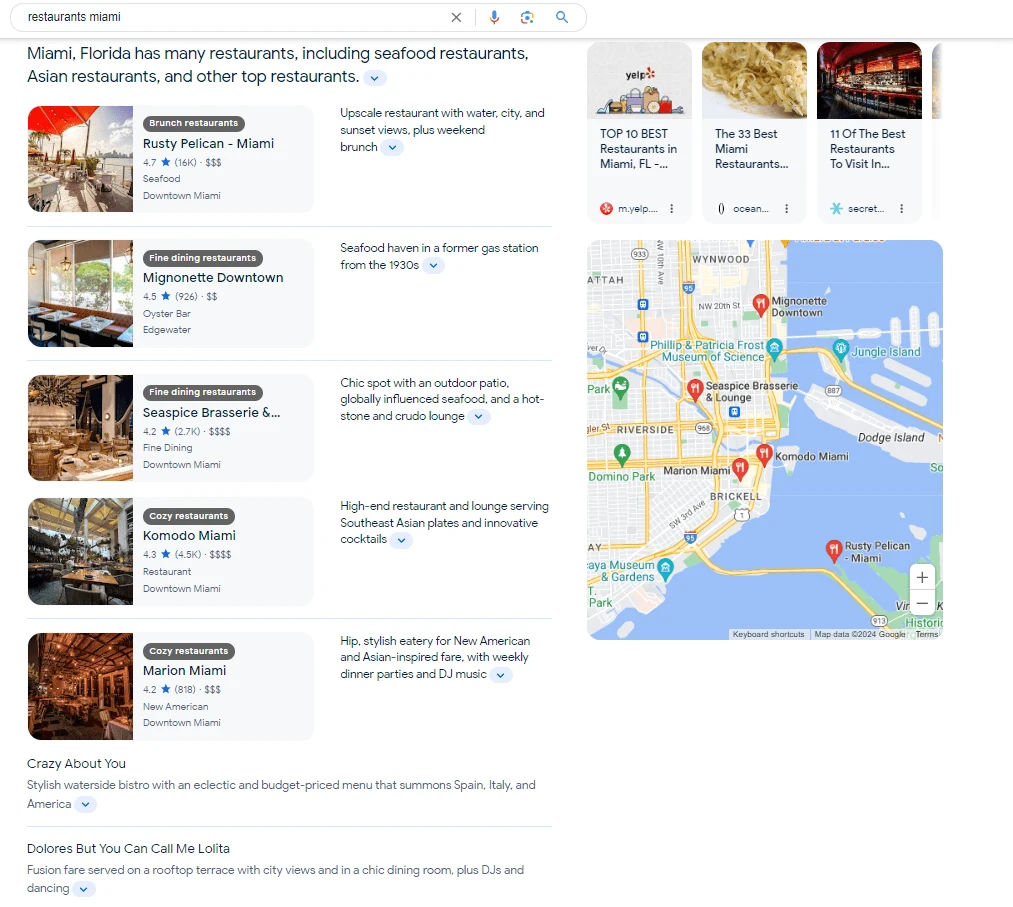Click the Domino Park green marker
Image resolution: width=1013 pixels, height=907 pixels.
click(x=621, y=454)
